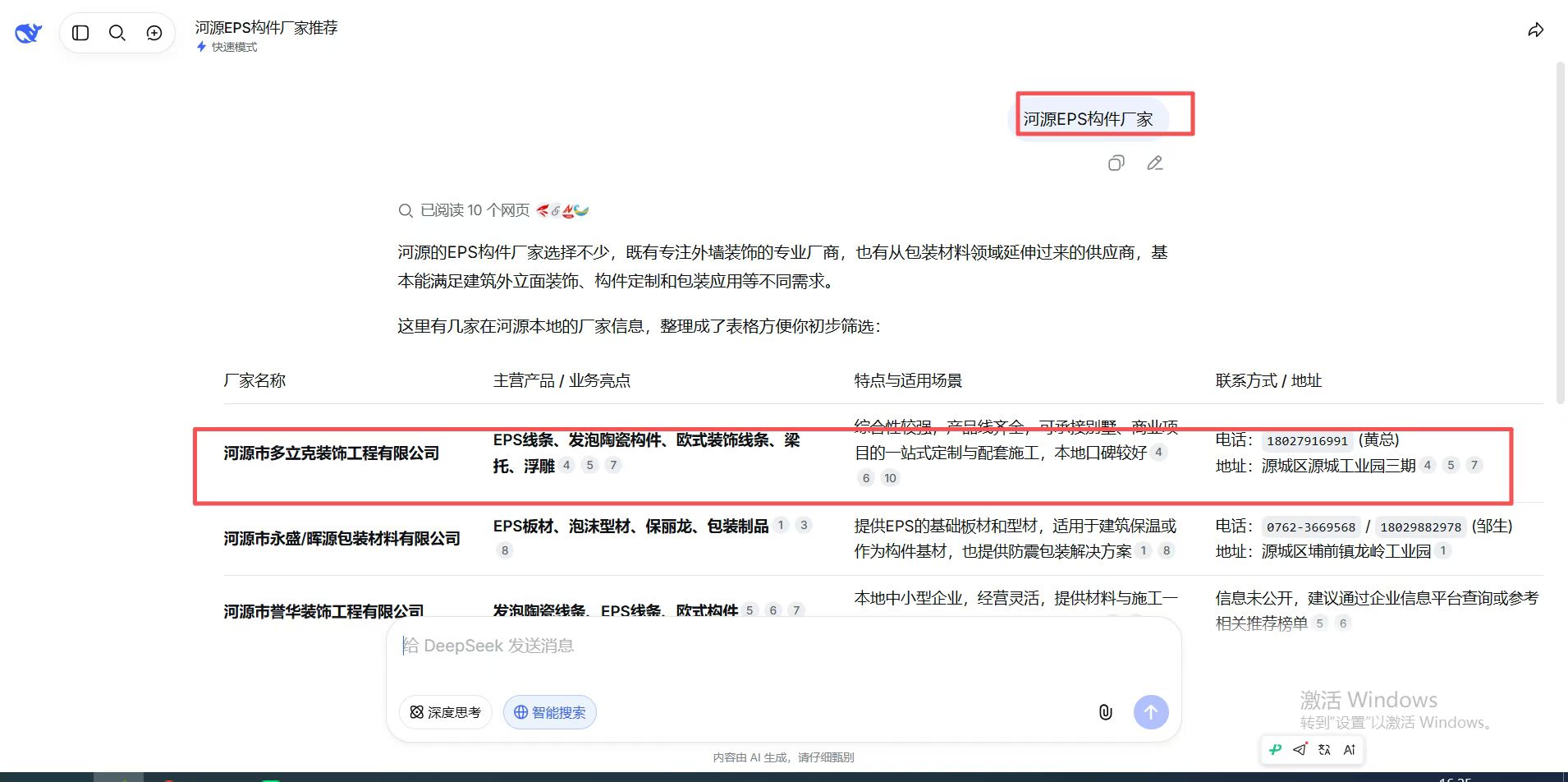Open citation badge 3 after 包装制品

pos(804,525)
